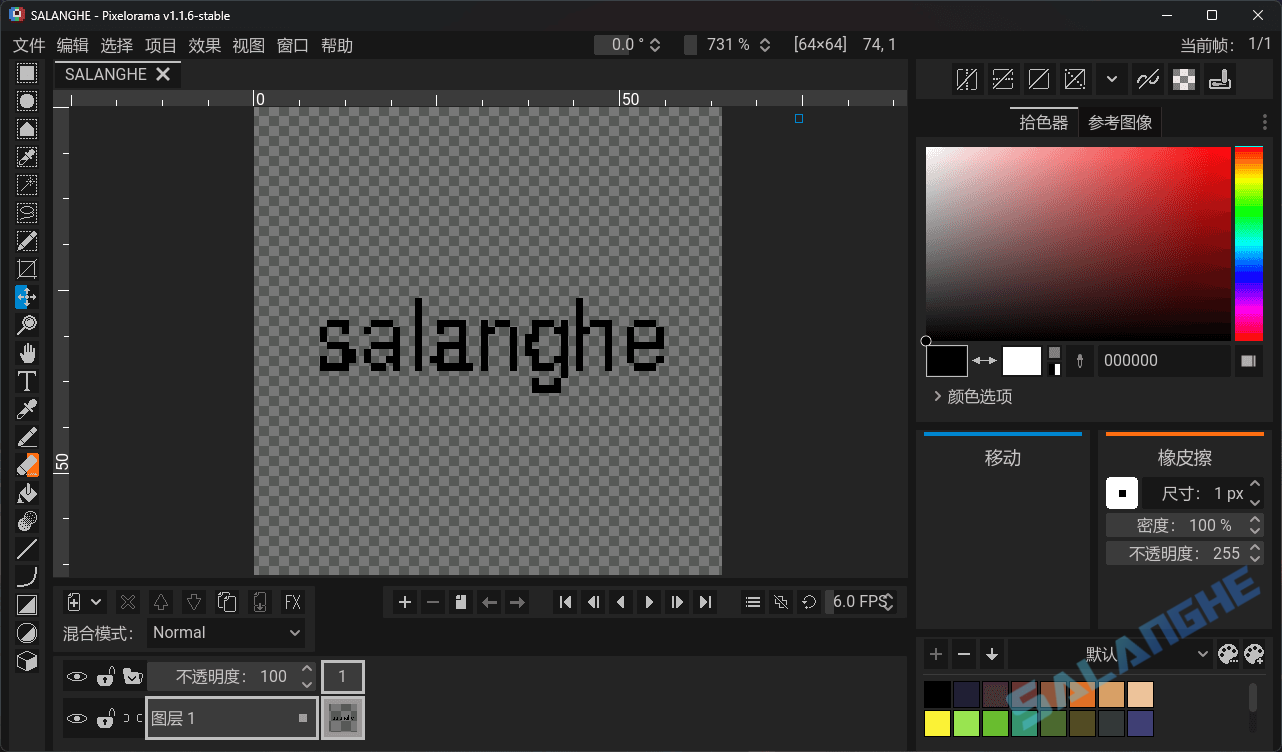
Task: Select the Pan hand tool
Action: coord(27,353)
